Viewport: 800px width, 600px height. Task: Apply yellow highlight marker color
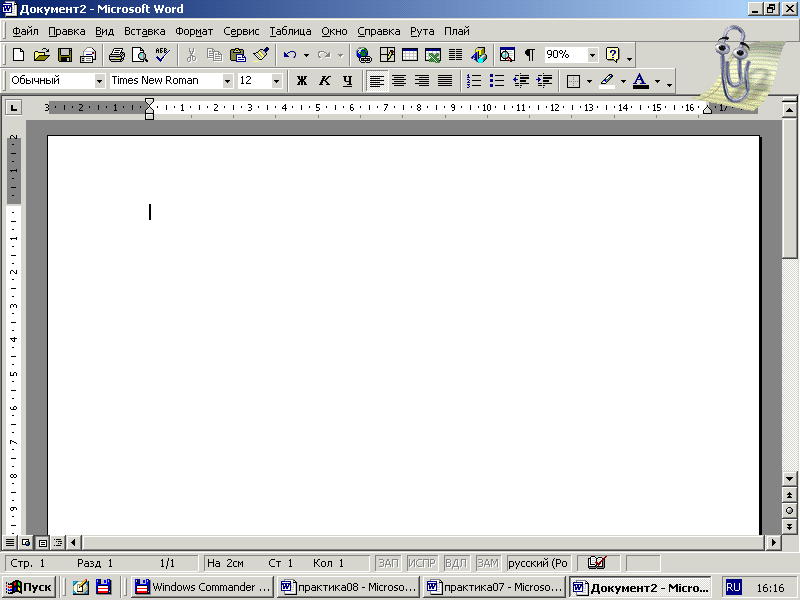(x=607, y=81)
